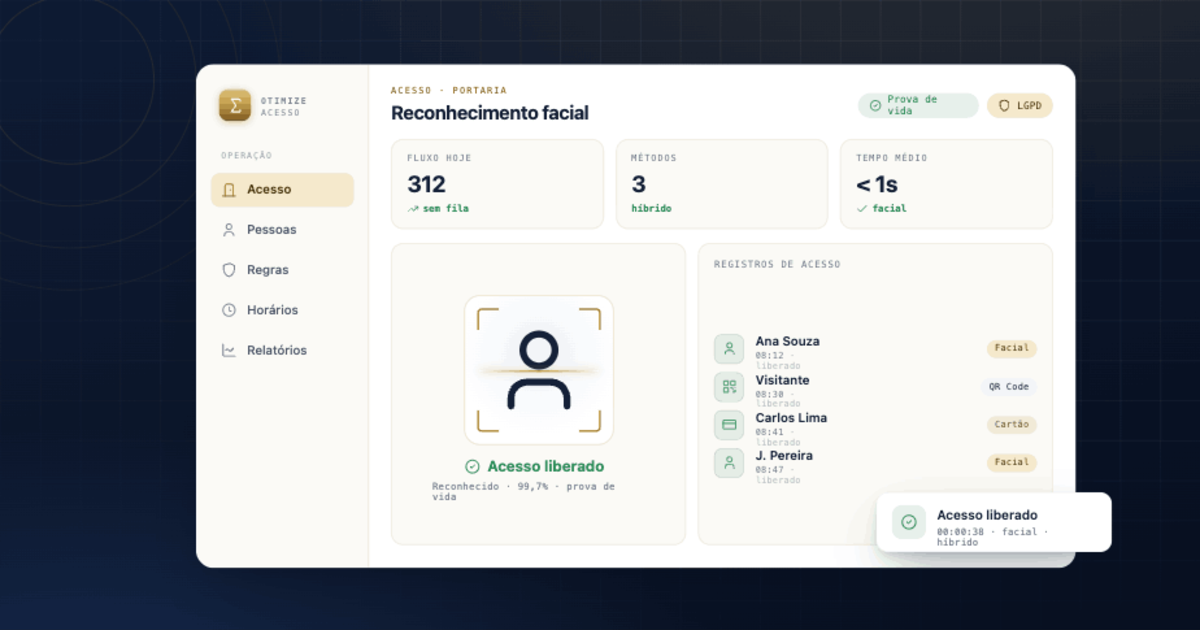Click the LGPD badge

(1020, 105)
